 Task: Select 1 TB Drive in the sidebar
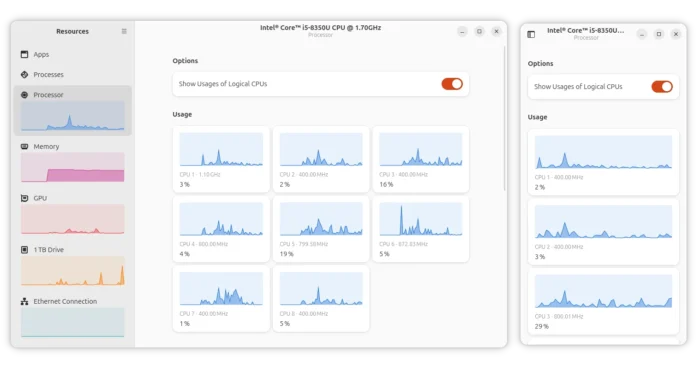(x=73, y=266)
